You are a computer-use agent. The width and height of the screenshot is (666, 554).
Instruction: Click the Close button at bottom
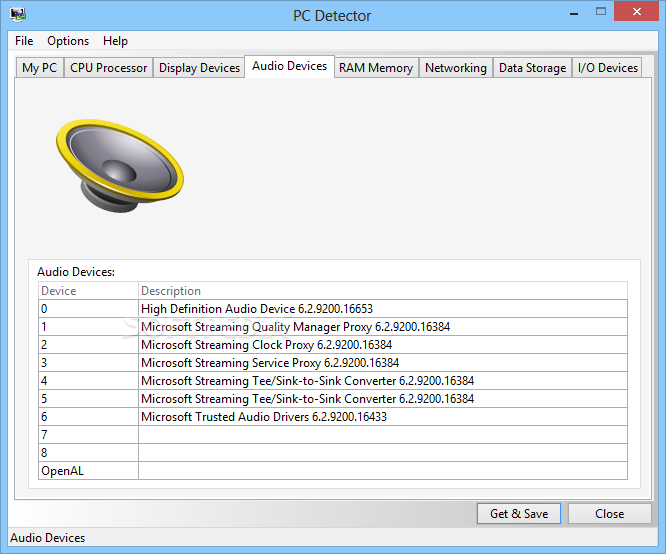[x=610, y=514]
